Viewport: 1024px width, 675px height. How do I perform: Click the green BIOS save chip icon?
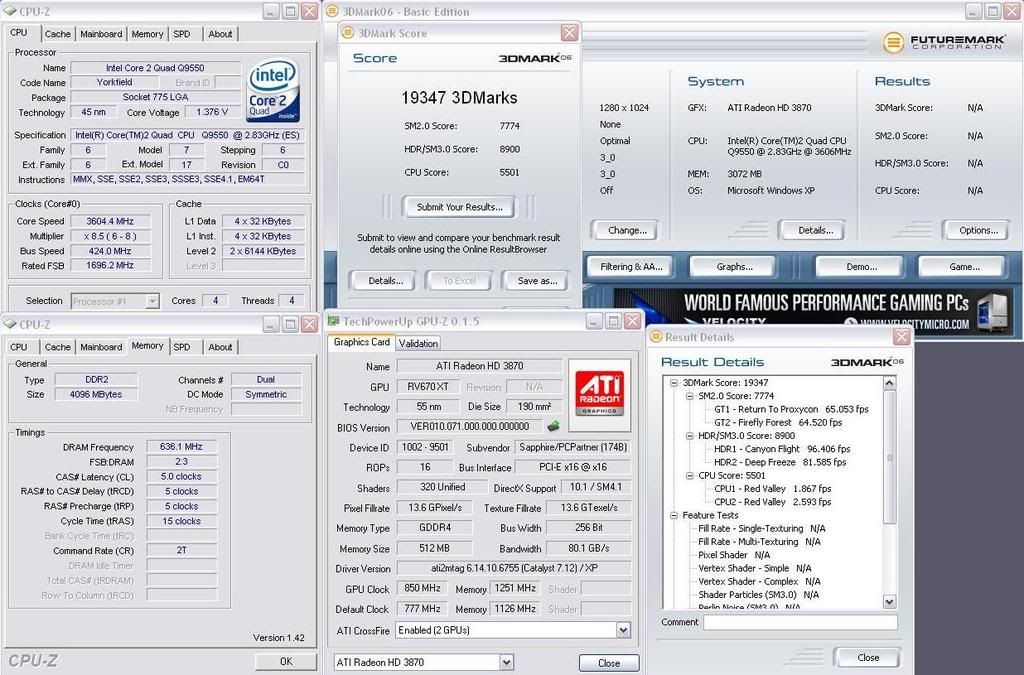coord(553,426)
